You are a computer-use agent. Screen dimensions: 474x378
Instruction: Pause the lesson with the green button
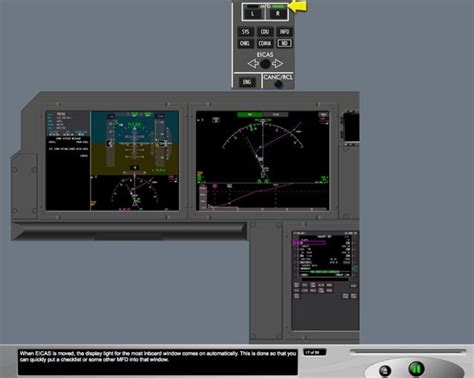pos(416,368)
